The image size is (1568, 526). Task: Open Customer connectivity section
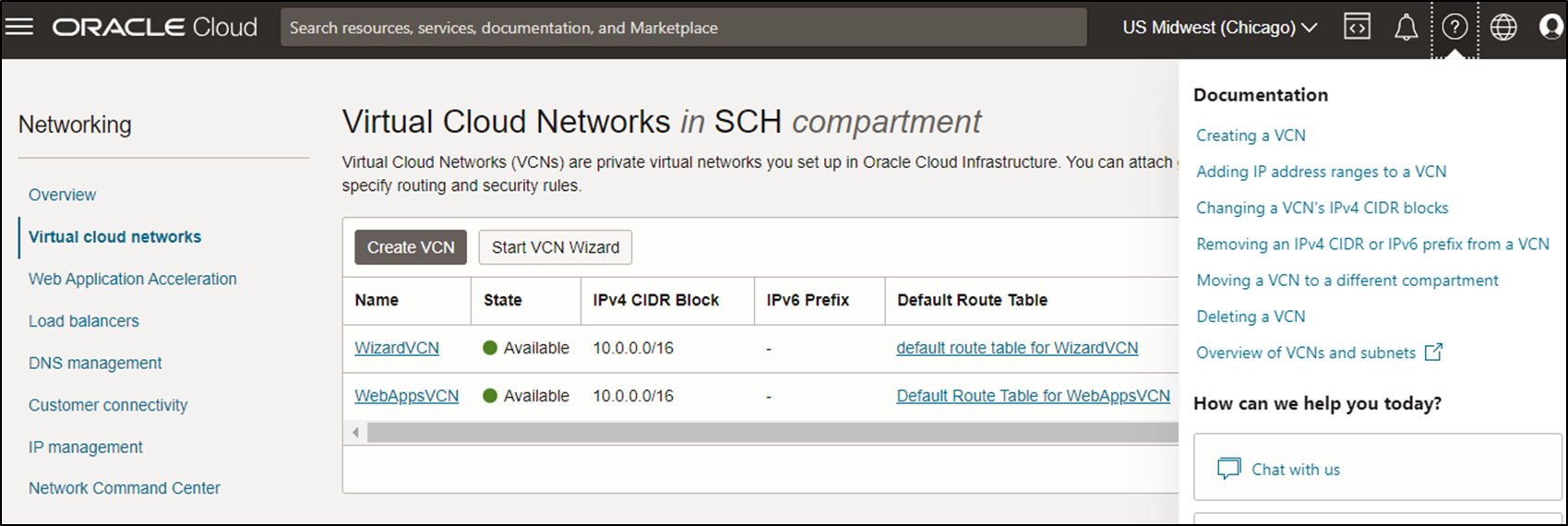[107, 405]
